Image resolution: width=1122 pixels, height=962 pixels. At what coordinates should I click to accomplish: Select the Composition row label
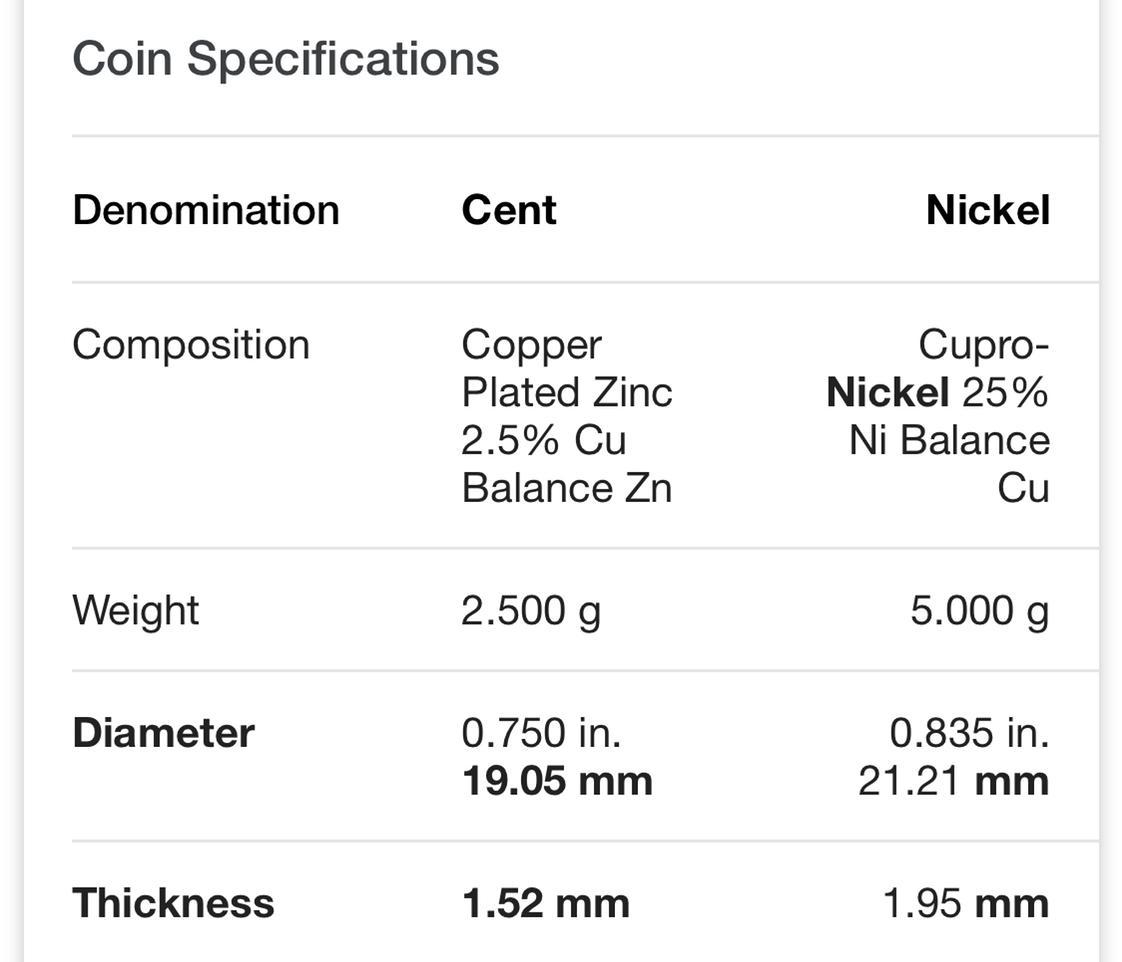pyautogui.click(x=191, y=345)
